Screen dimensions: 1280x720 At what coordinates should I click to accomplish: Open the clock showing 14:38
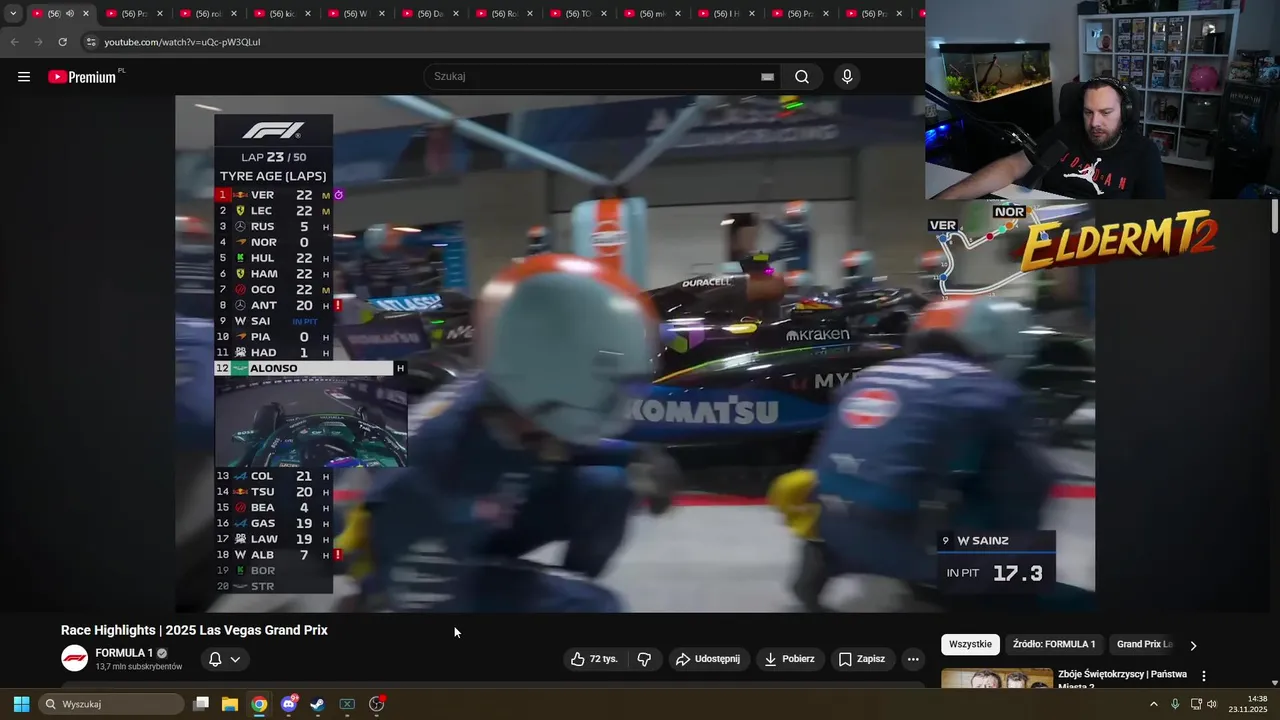coord(1248,704)
